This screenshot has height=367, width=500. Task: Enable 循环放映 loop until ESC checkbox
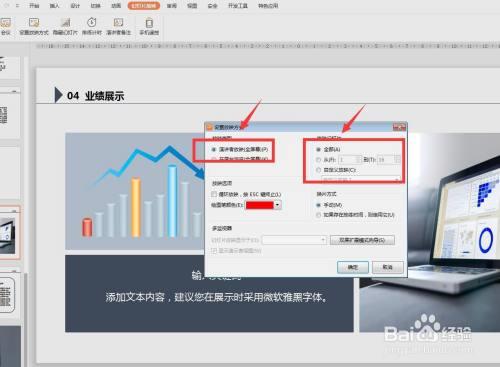pyautogui.click(x=214, y=194)
